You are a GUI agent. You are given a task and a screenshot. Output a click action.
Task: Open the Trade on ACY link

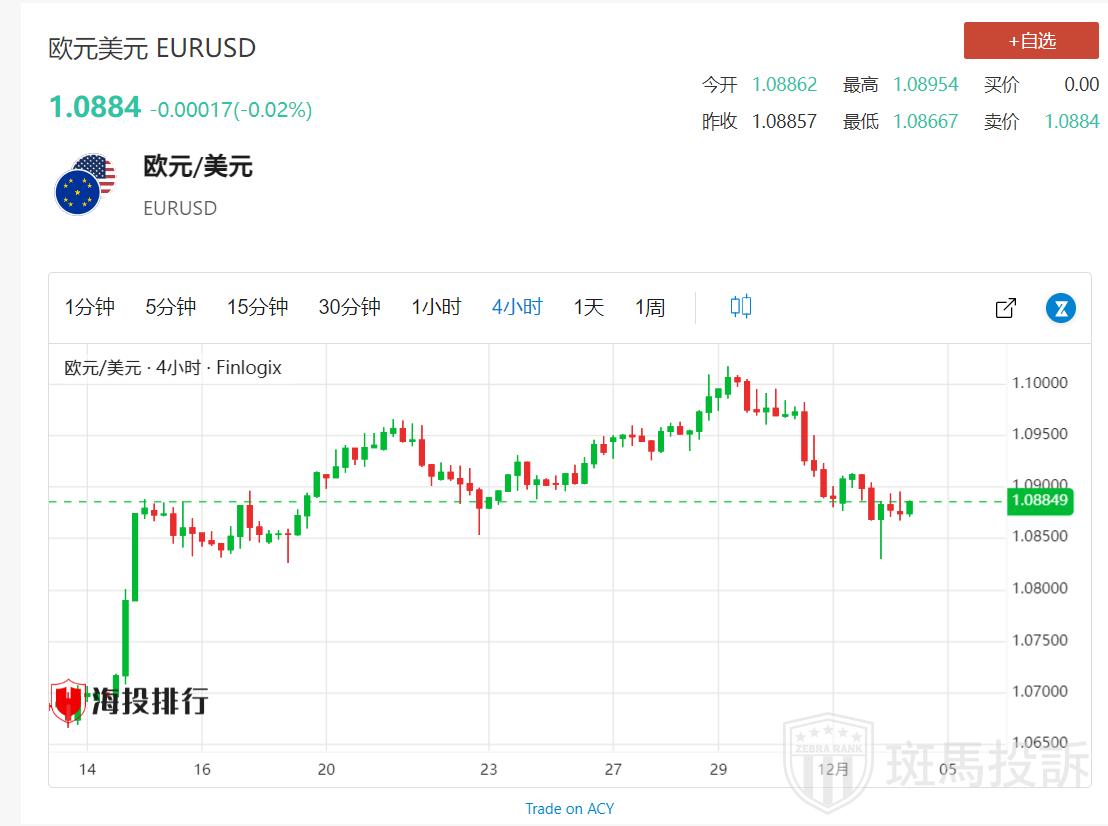570,808
